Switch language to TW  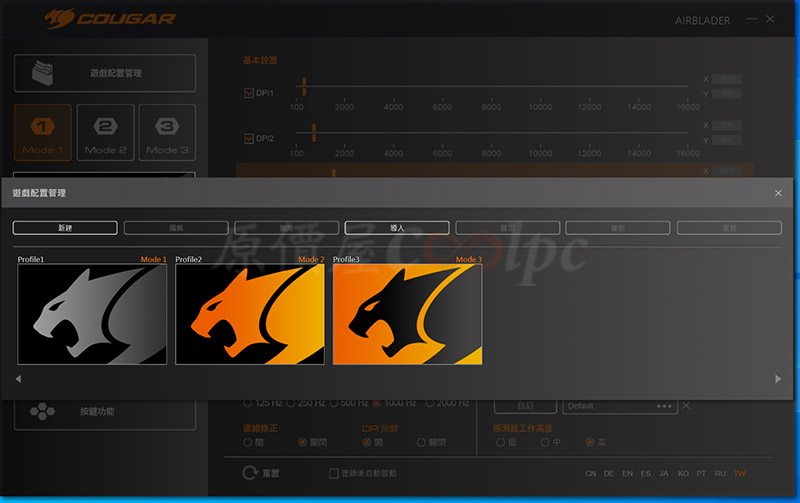click(x=740, y=473)
